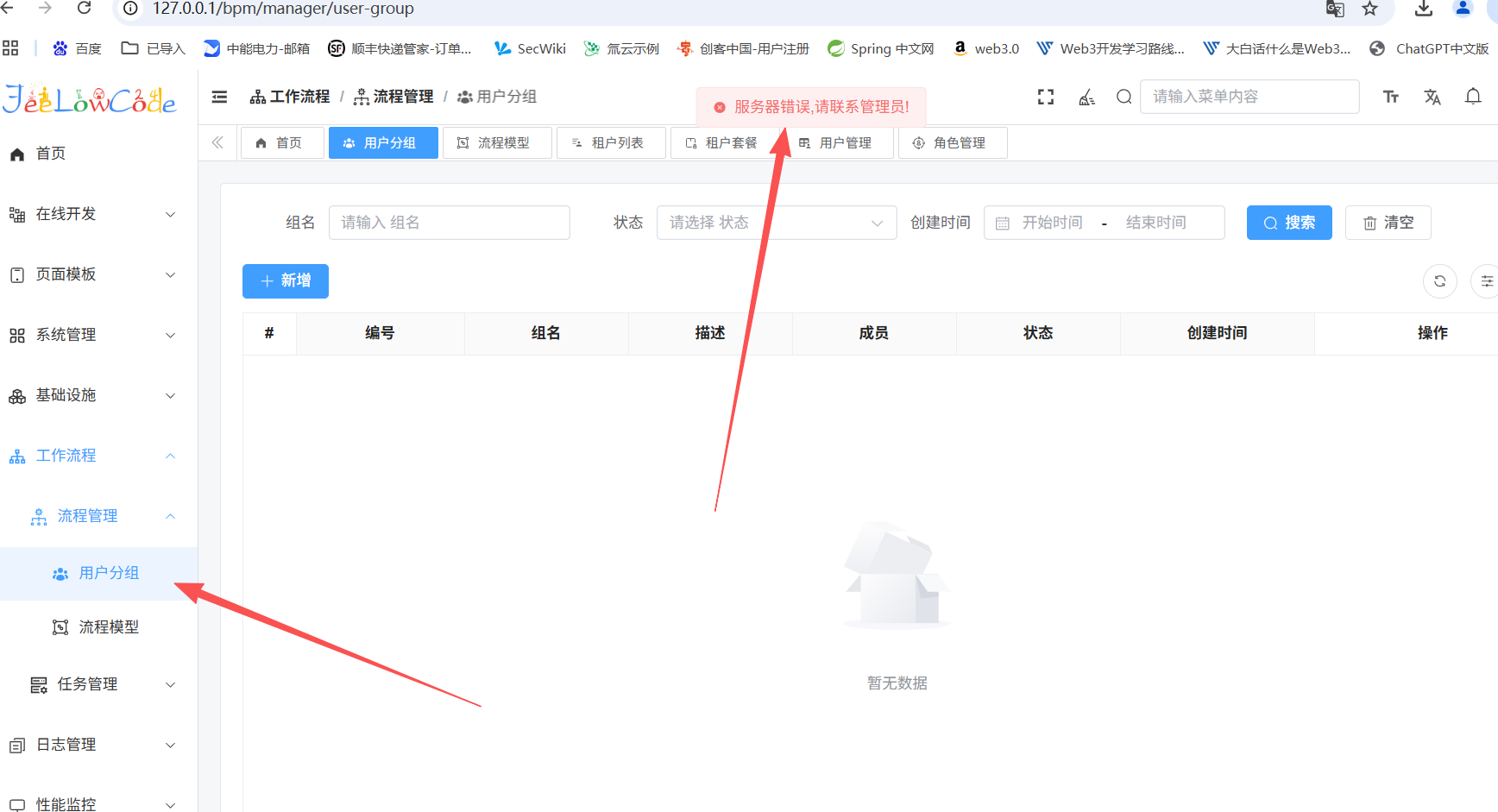Switch to the 角色管理 tab

coord(952,143)
